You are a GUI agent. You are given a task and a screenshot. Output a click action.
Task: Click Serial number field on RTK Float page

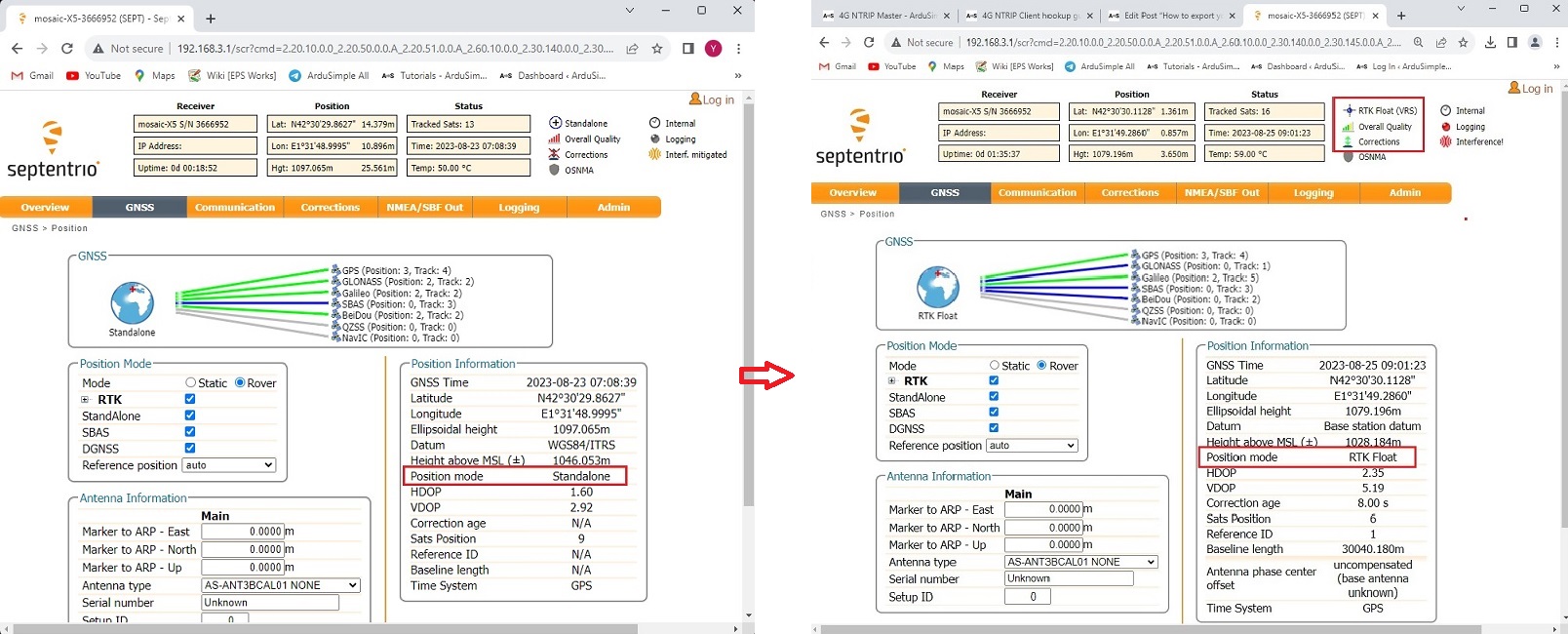(1069, 578)
